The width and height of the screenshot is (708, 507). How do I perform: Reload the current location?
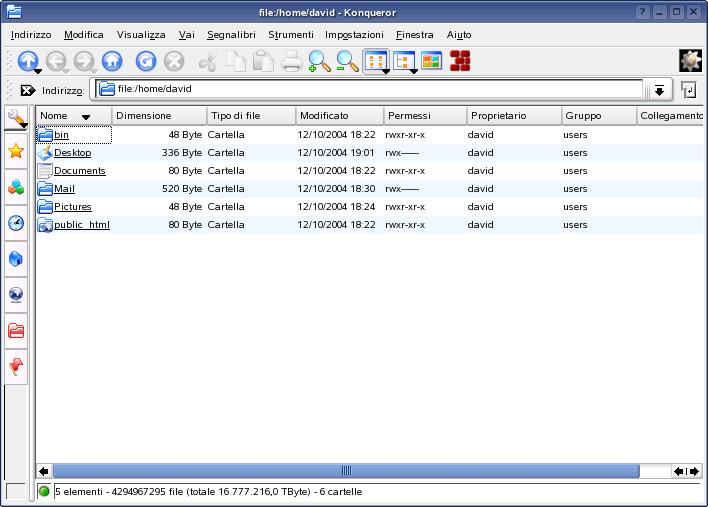pyautogui.click(x=146, y=61)
